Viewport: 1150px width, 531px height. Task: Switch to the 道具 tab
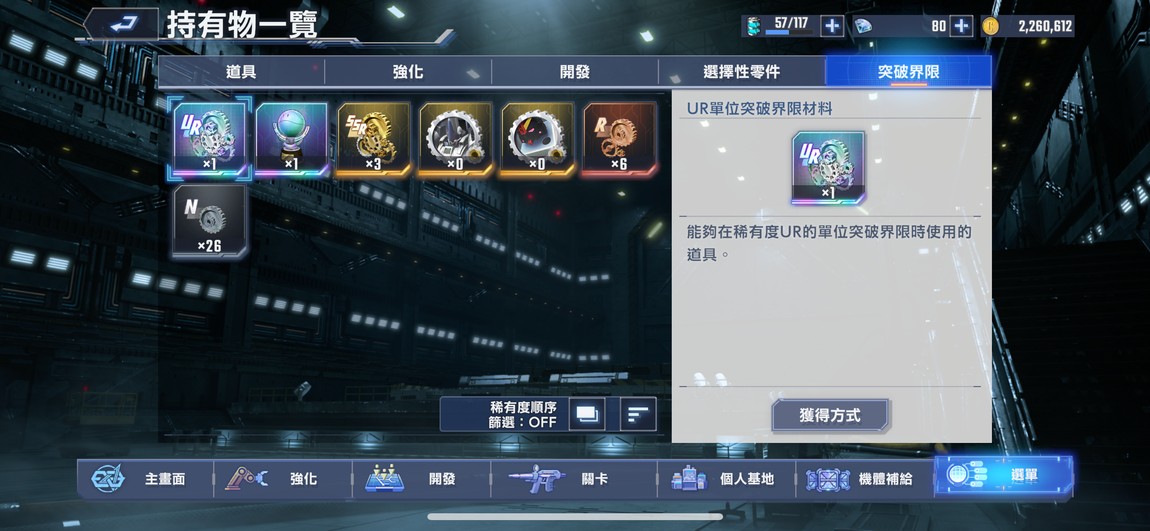241,72
